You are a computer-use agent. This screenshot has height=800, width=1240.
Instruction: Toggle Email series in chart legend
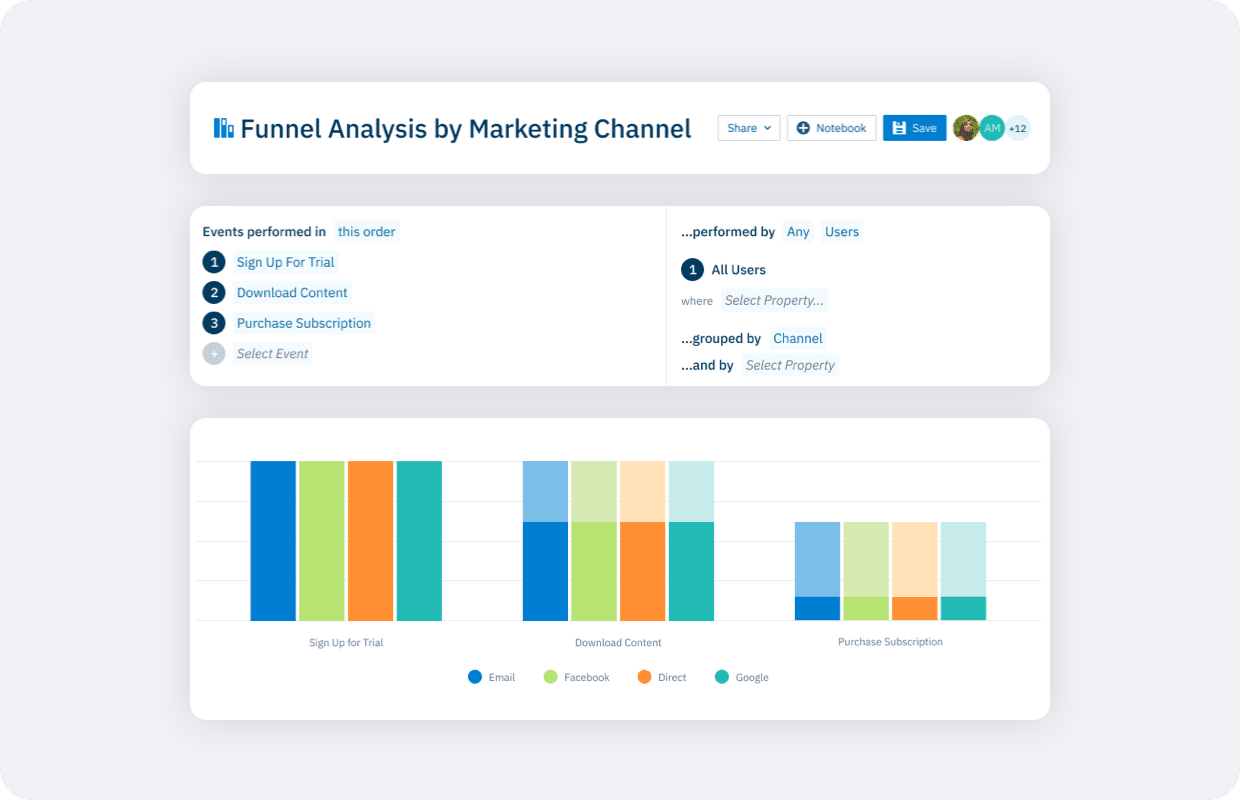pyautogui.click(x=491, y=677)
